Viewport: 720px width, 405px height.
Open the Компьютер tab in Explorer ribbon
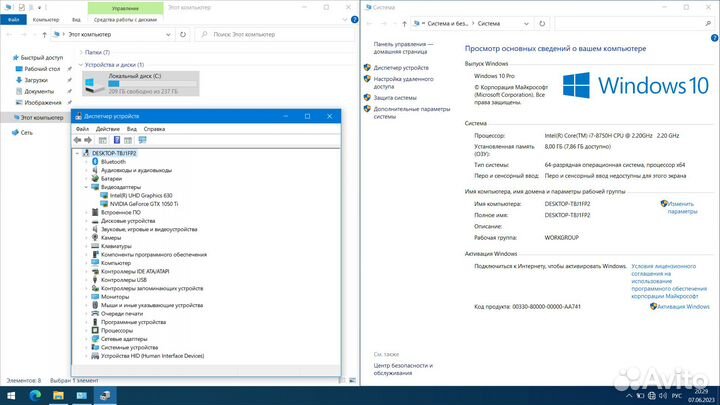(46, 20)
